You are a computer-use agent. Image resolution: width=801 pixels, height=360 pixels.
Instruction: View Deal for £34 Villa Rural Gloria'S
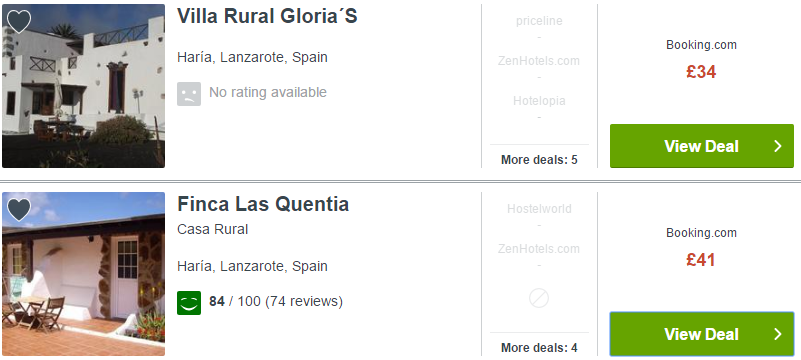point(702,146)
